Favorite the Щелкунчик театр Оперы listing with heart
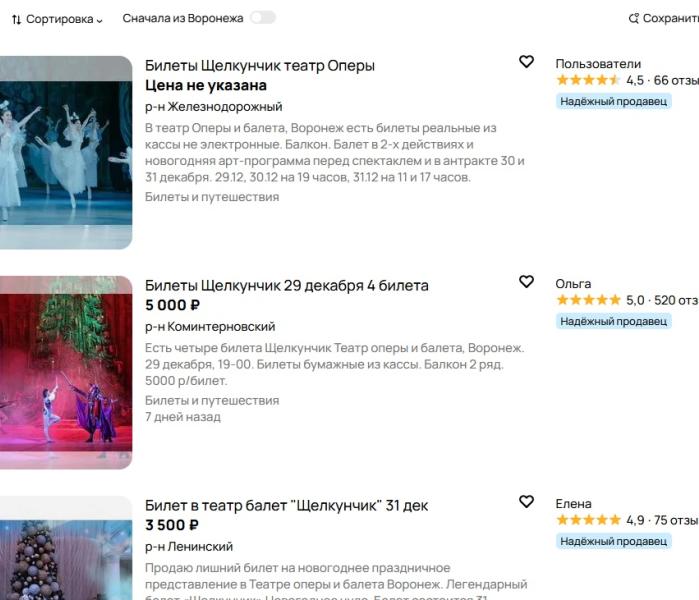The height and width of the screenshot is (600, 699). (526, 62)
